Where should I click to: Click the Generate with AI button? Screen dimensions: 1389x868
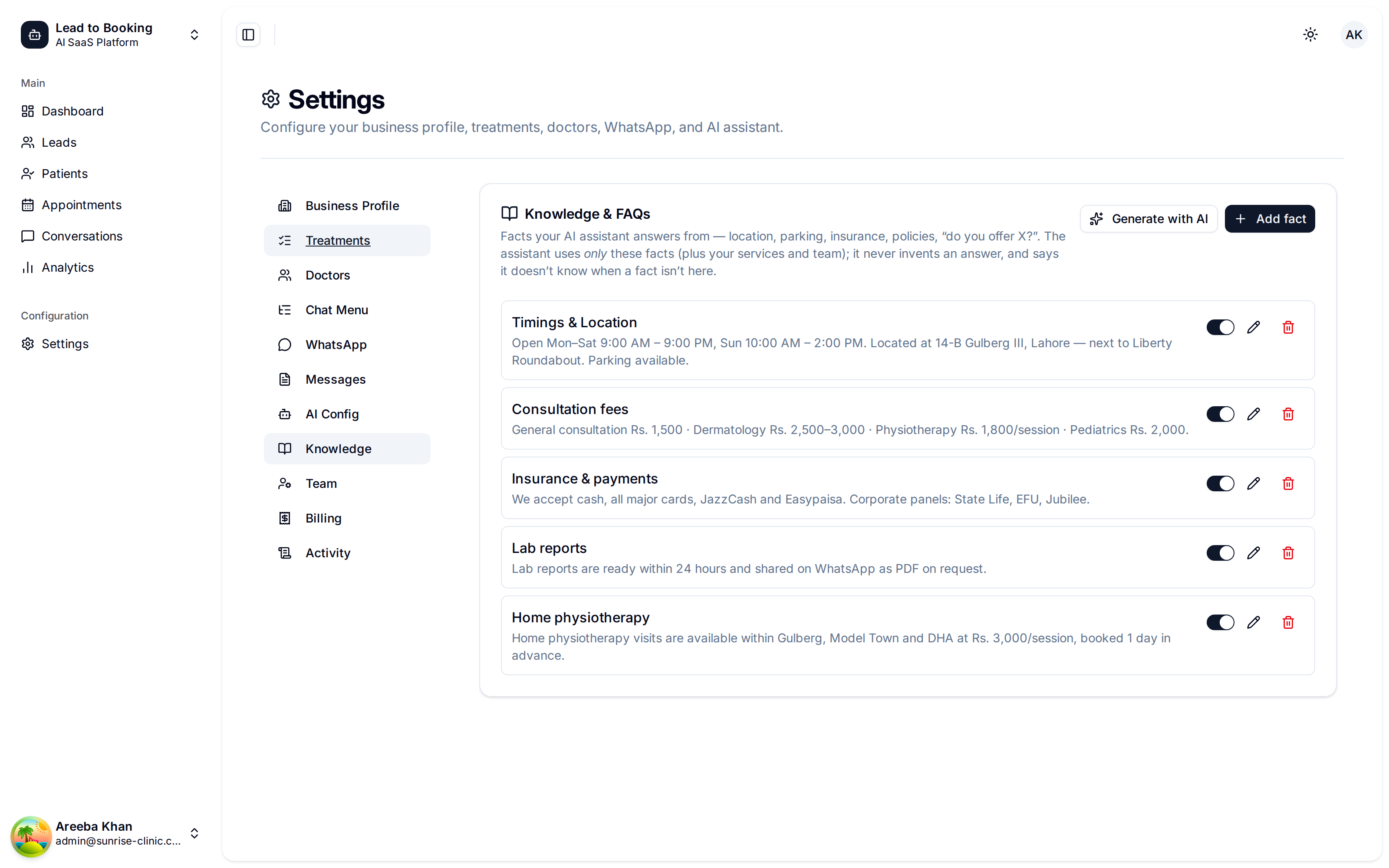pyautogui.click(x=1149, y=219)
